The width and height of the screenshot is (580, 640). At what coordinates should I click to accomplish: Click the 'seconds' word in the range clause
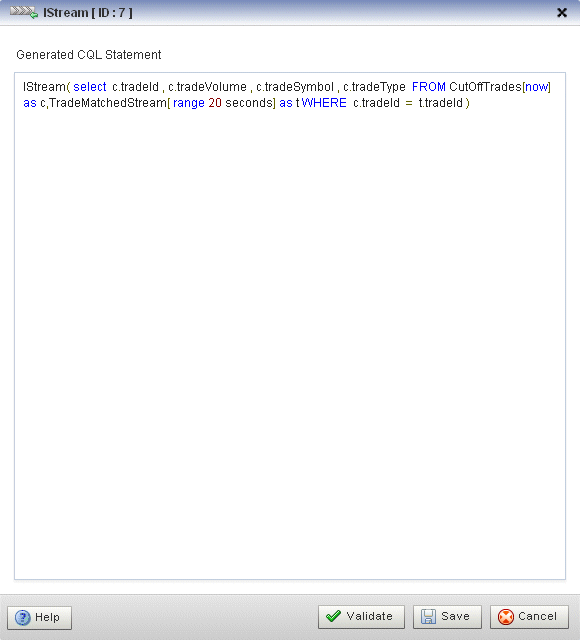(249, 102)
